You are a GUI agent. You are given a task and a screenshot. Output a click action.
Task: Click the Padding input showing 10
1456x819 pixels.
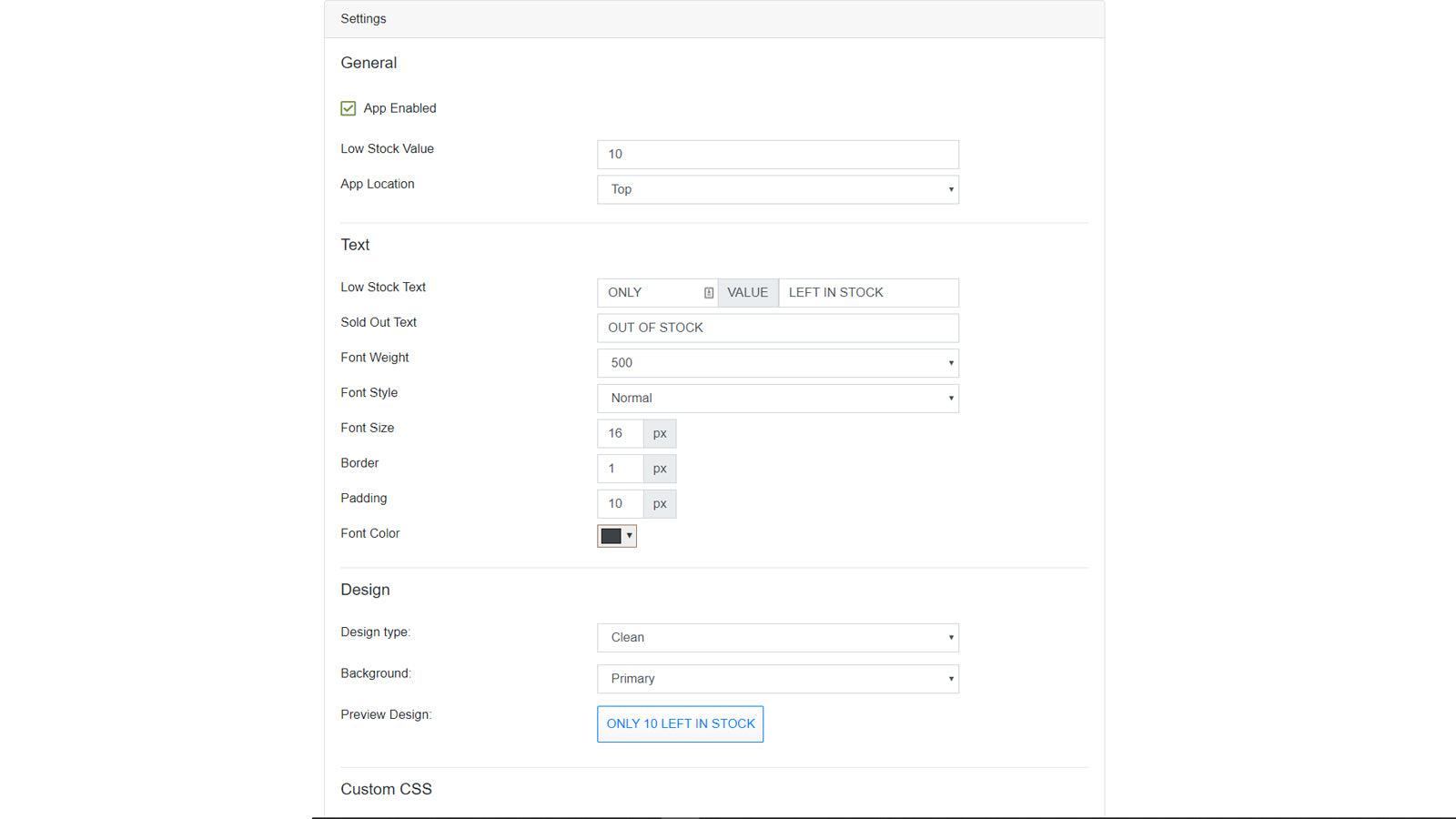(621, 503)
